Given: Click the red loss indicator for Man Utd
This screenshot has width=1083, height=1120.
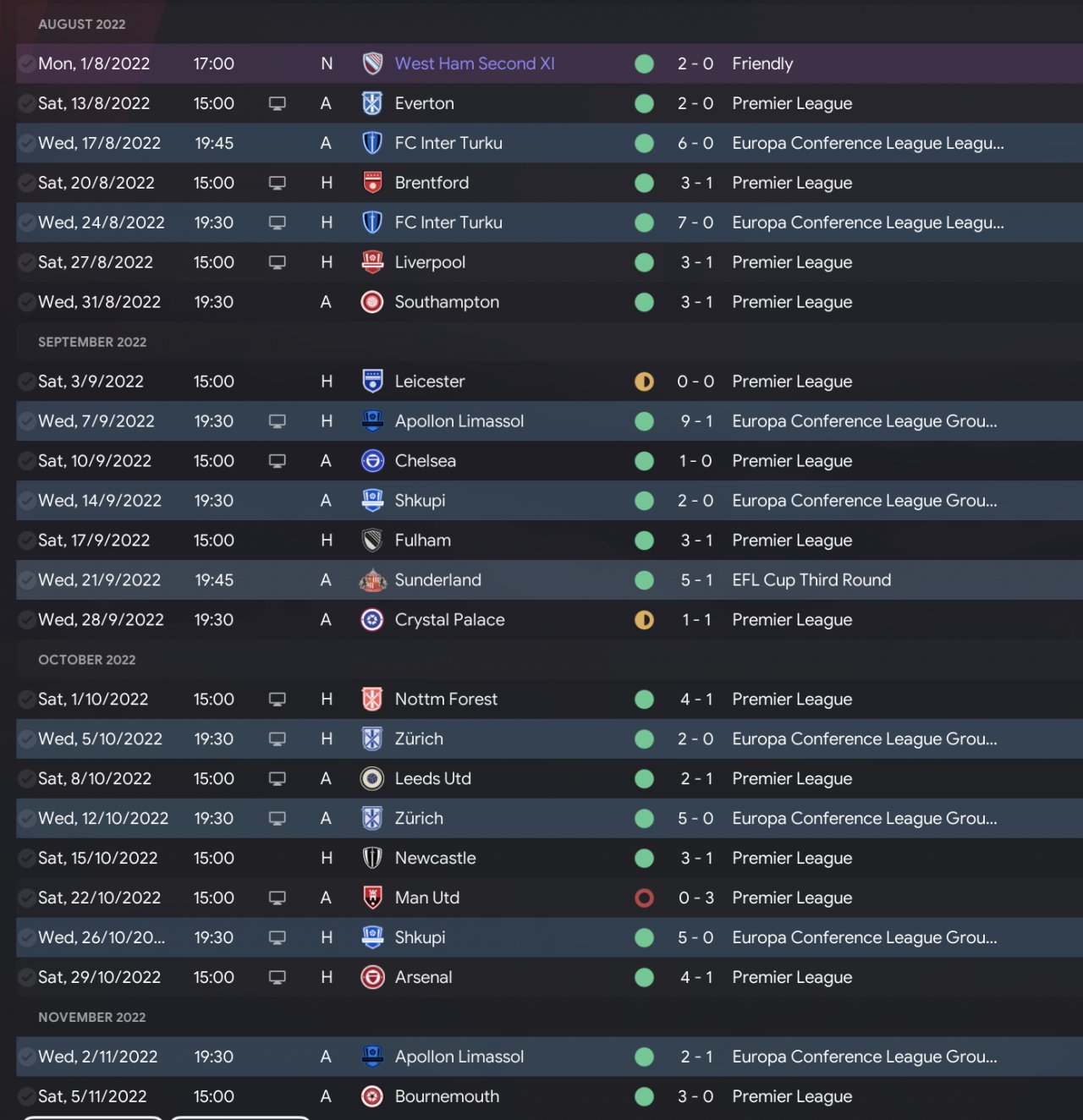Looking at the screenshot, I should pyautogui.click(x=644, y=898).
